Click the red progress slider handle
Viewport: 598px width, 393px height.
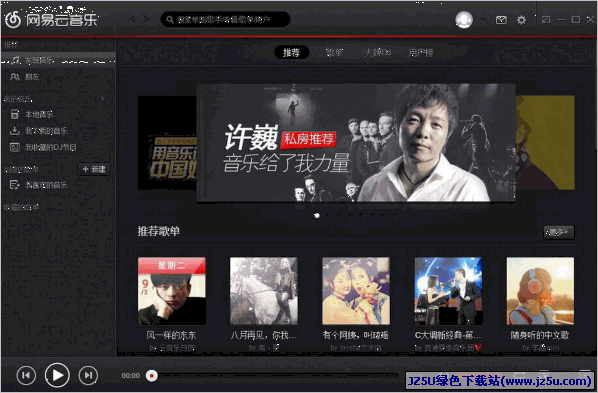tap(152, 376)
